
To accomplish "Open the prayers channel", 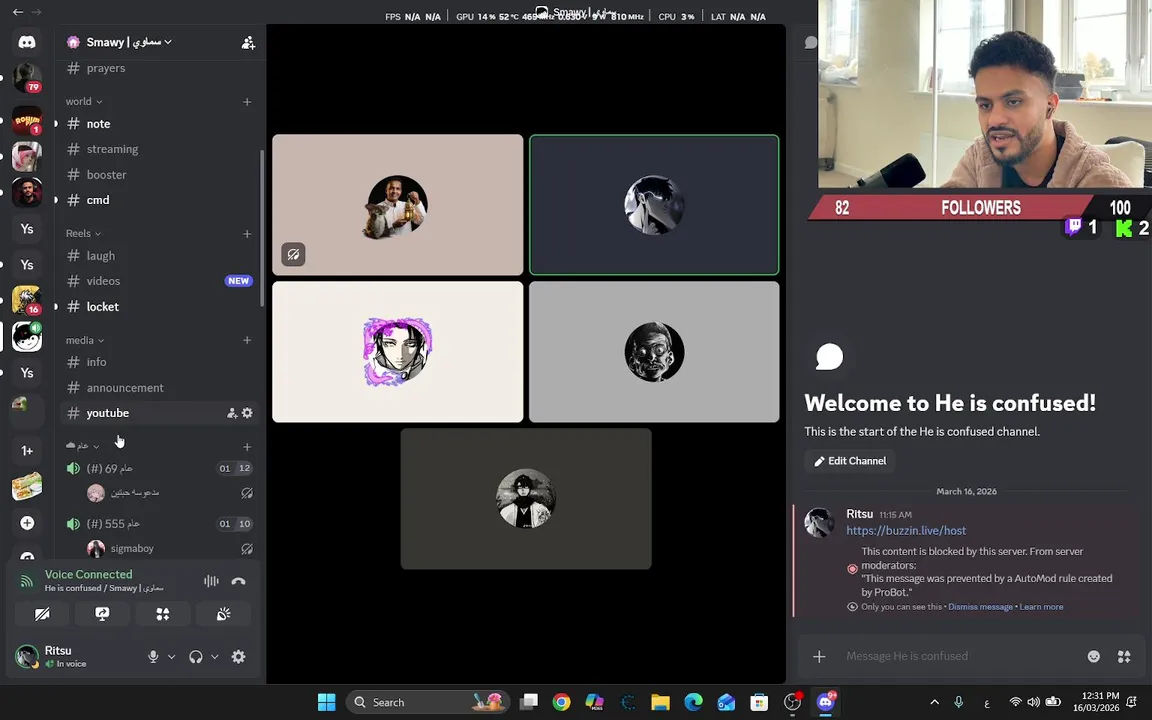I will pos(159,68).
